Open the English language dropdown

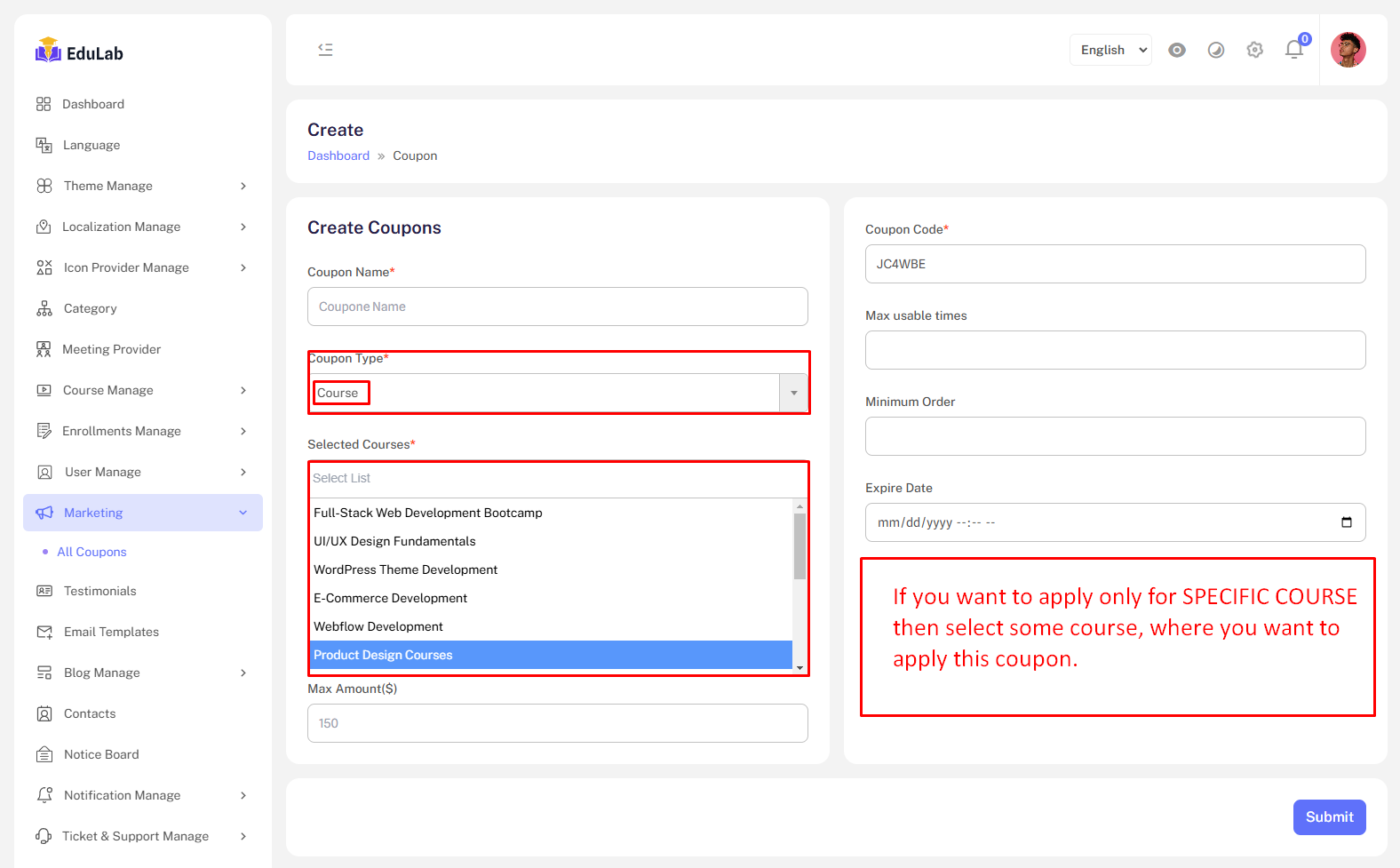[1110, 50]
